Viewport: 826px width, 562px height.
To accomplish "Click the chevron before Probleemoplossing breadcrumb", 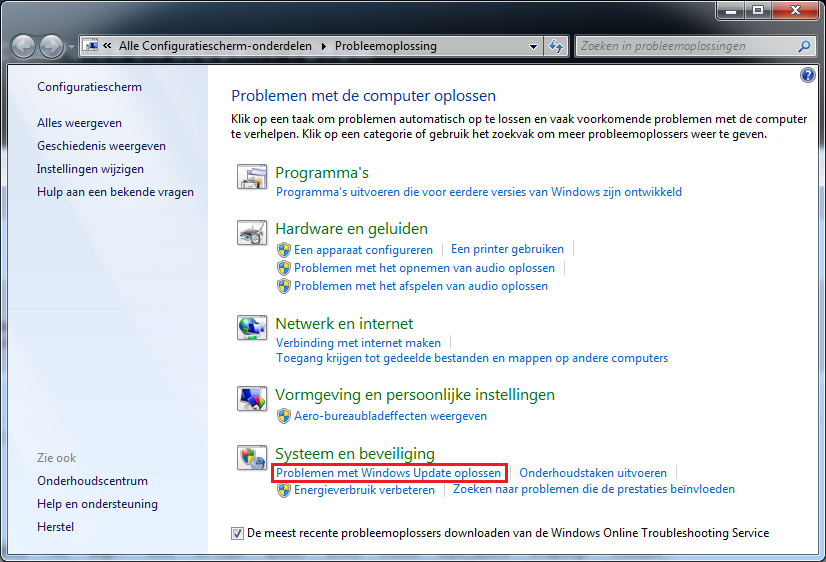I will click(323, 46).
